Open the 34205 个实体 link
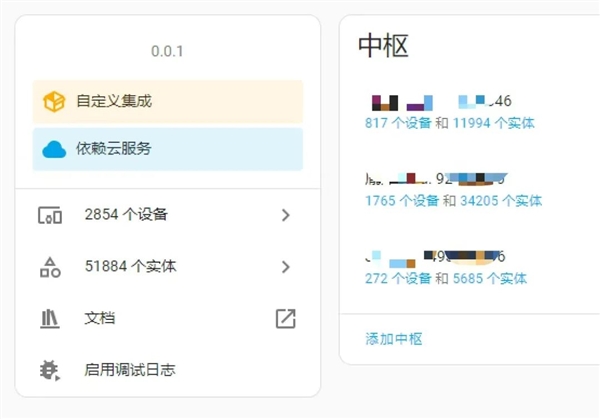Viewport: 600px width, 419px height. click(501, 201)
